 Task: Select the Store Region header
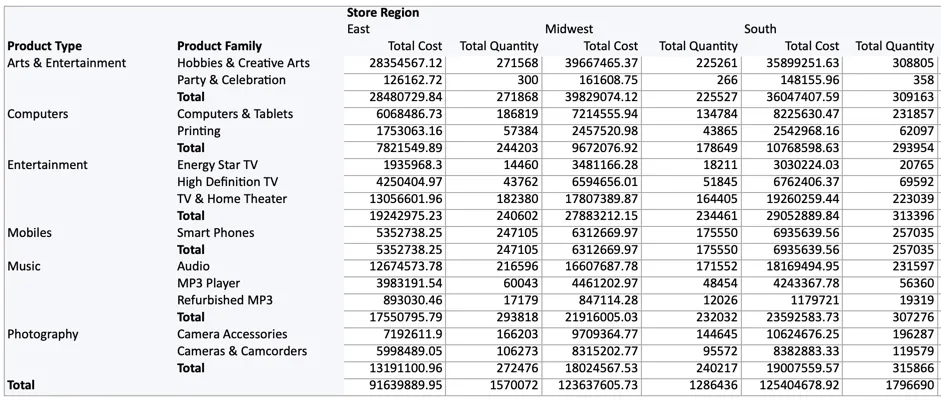(x=383, y=13)
